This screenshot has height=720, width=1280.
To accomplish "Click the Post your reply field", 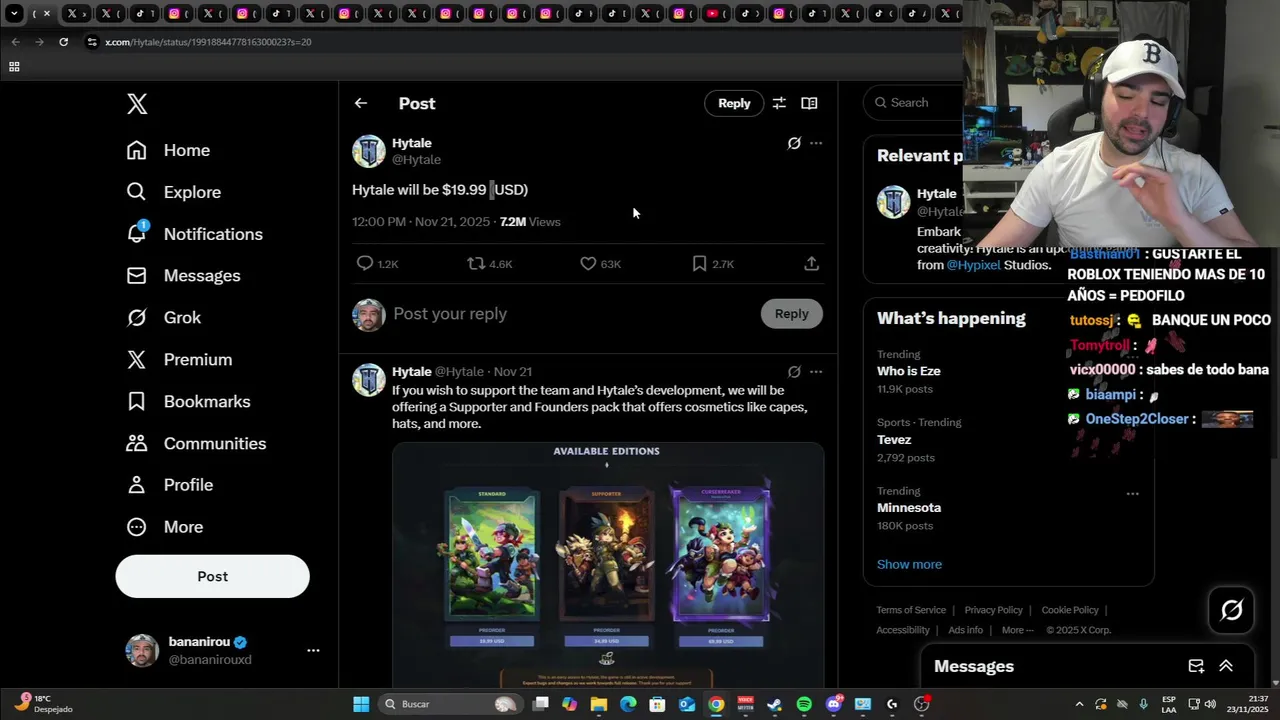I will point(570,314).
